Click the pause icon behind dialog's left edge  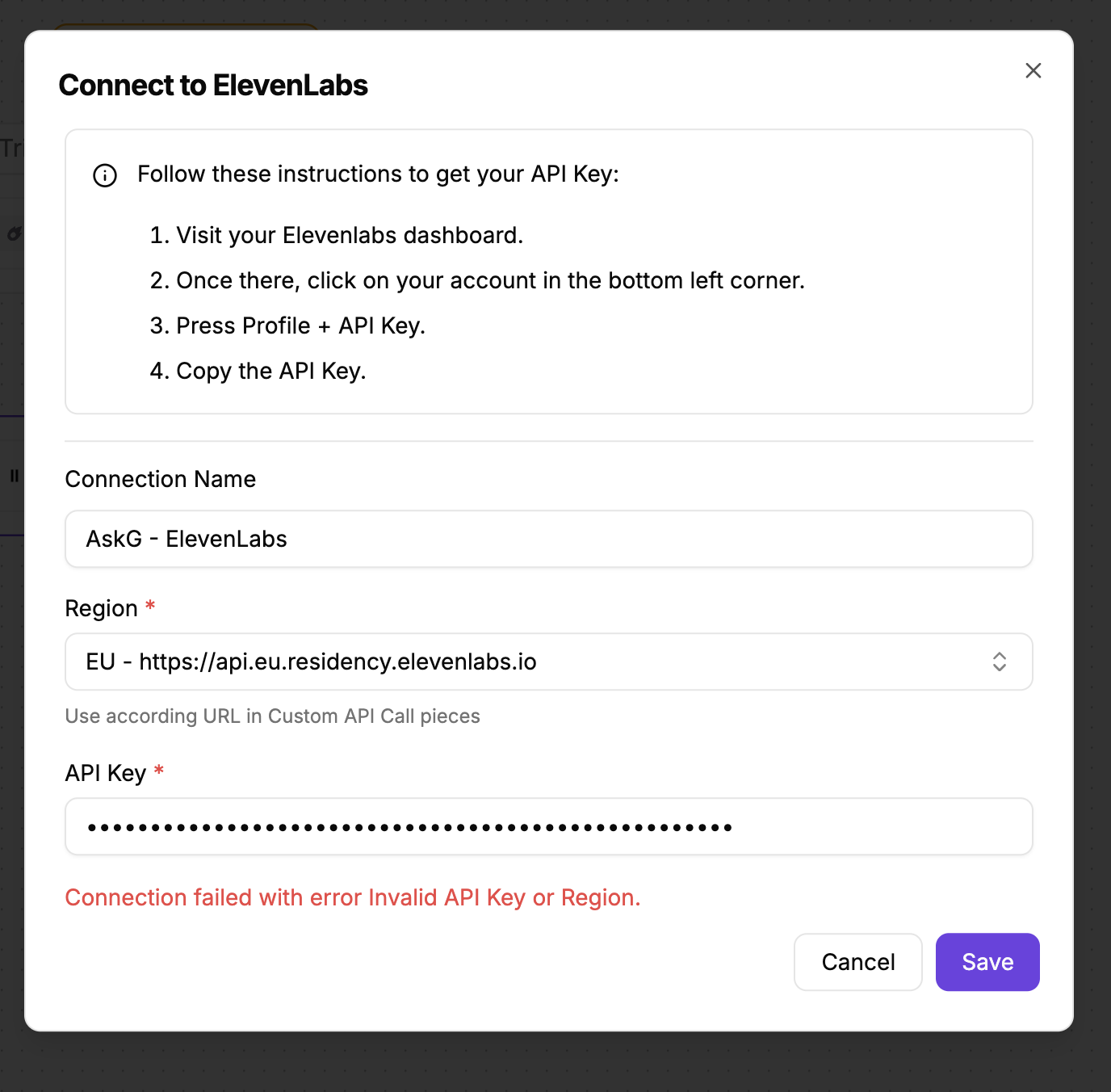click(x=14, y=477)
